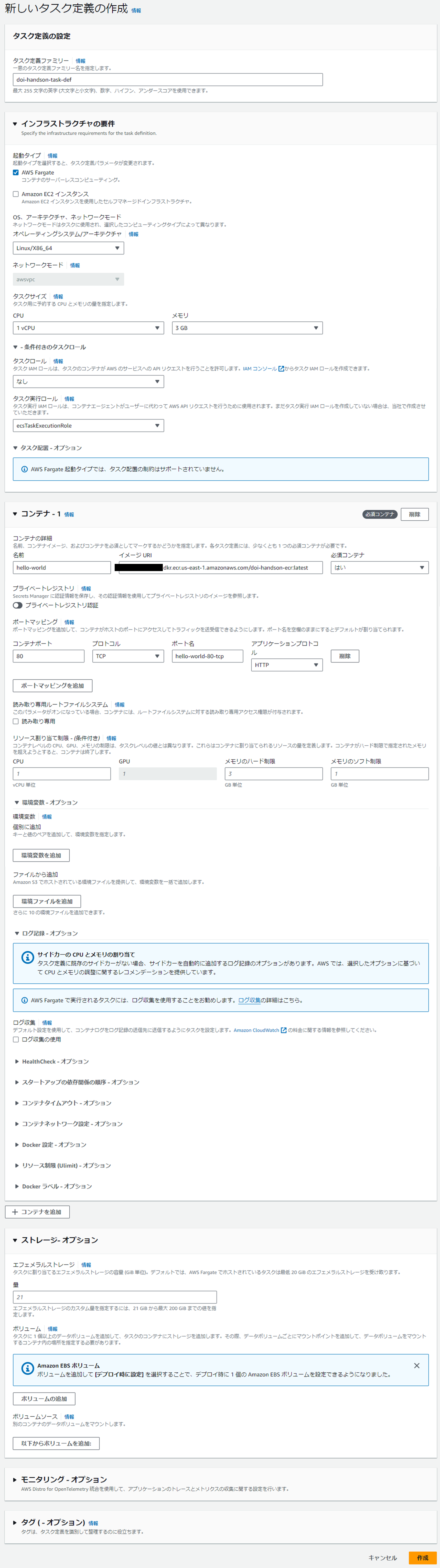
Task: Open 情報 link beside タスク定義ファミリー
Action: point(80,61)
